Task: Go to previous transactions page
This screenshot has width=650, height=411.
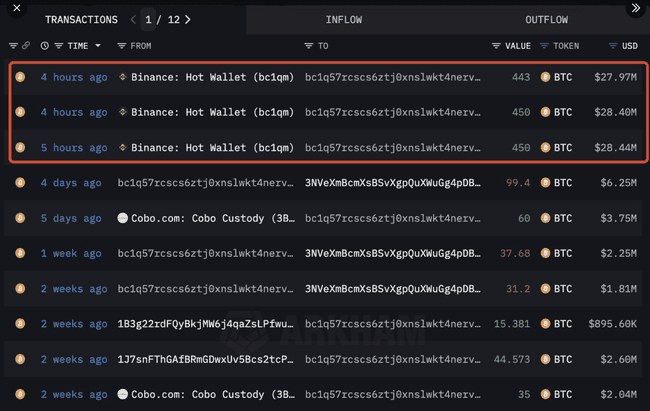Action: click(x=134, y=19)
